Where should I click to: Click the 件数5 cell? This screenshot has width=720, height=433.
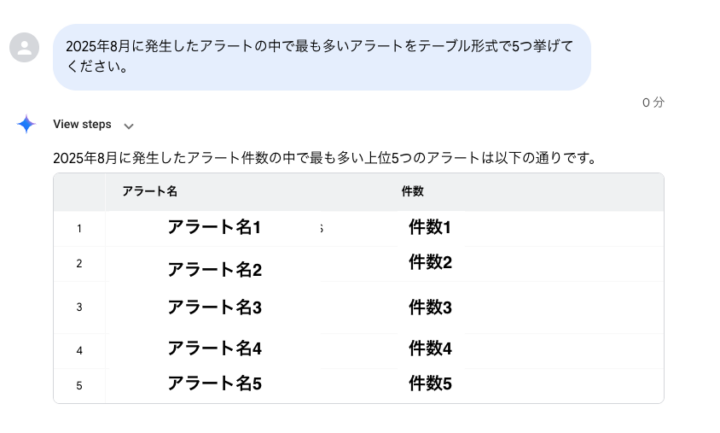coord(430,383)
